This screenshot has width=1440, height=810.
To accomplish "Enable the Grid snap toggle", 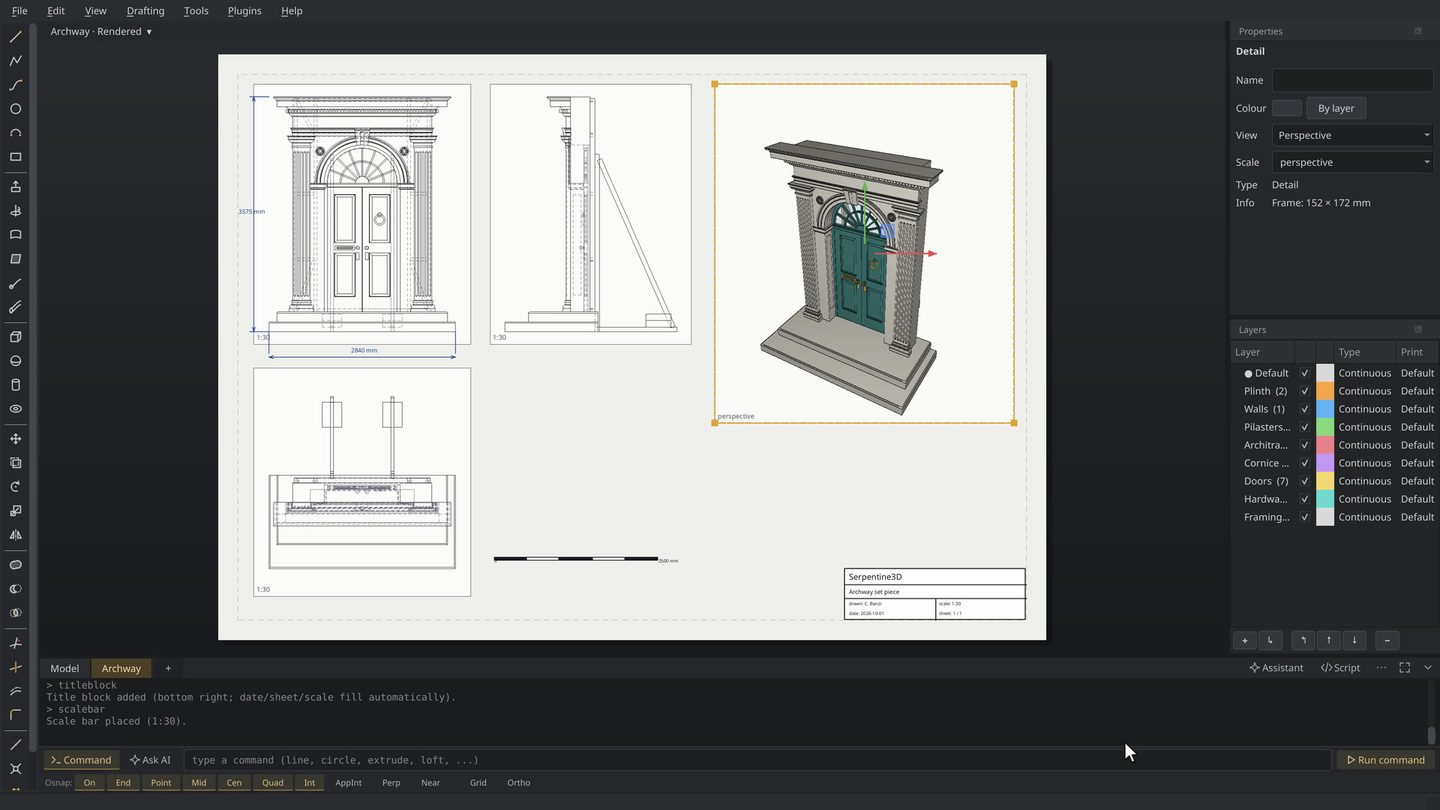I will click(x=478, y=783).
